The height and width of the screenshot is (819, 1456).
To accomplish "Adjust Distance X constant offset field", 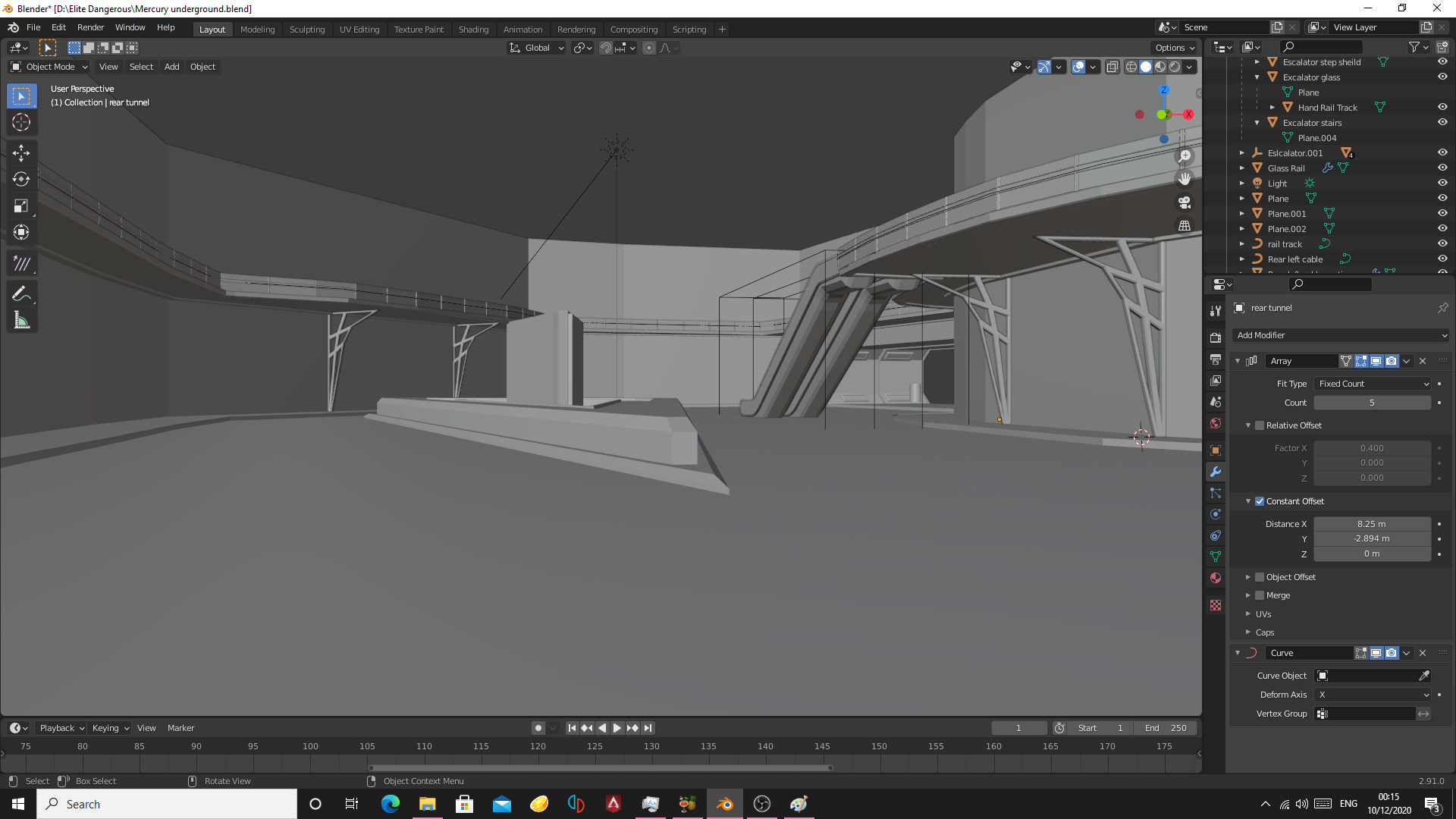I will [x=1373, y=524].
